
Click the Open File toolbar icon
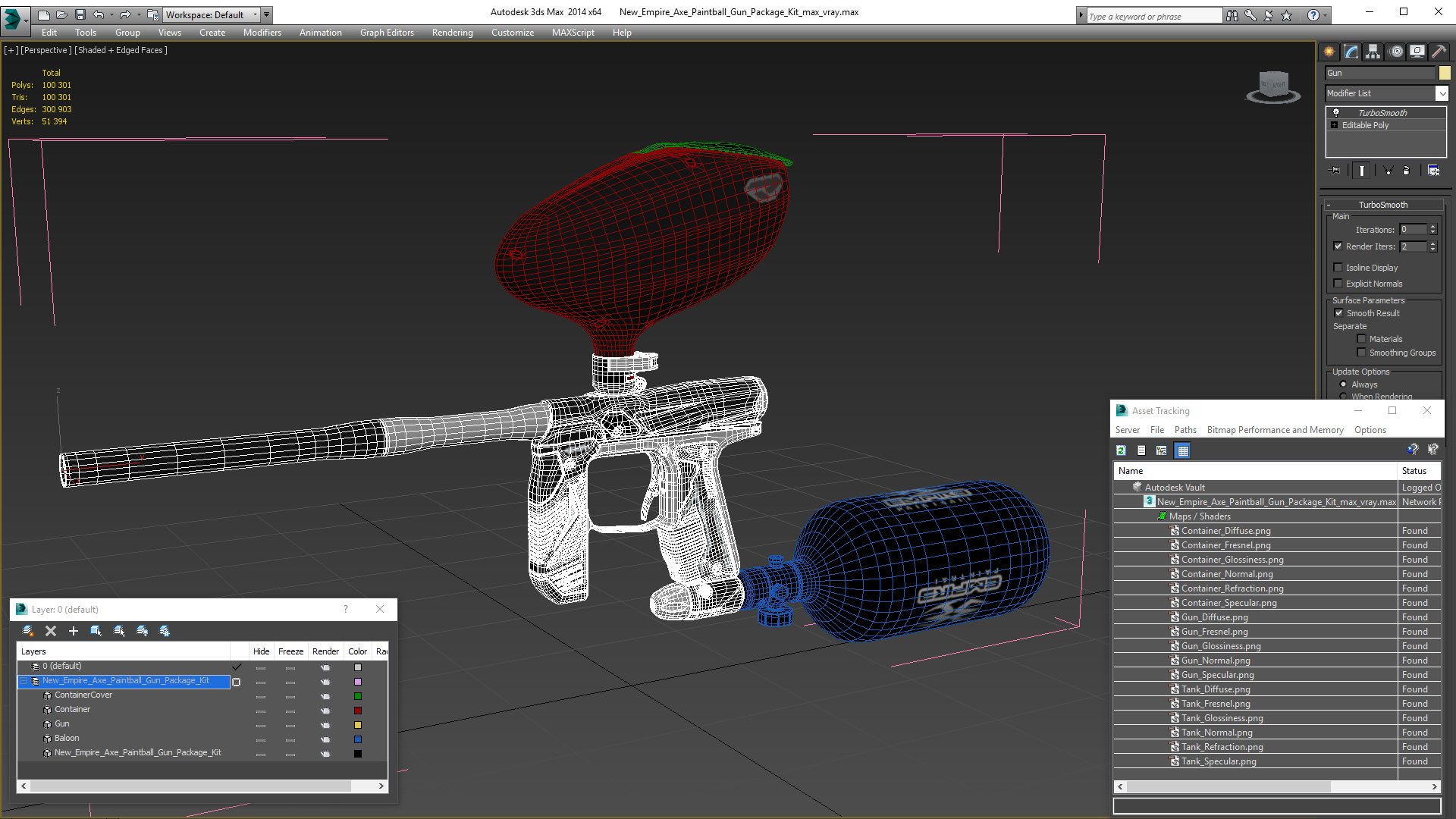pyautogui.click(x=62, y=14)
